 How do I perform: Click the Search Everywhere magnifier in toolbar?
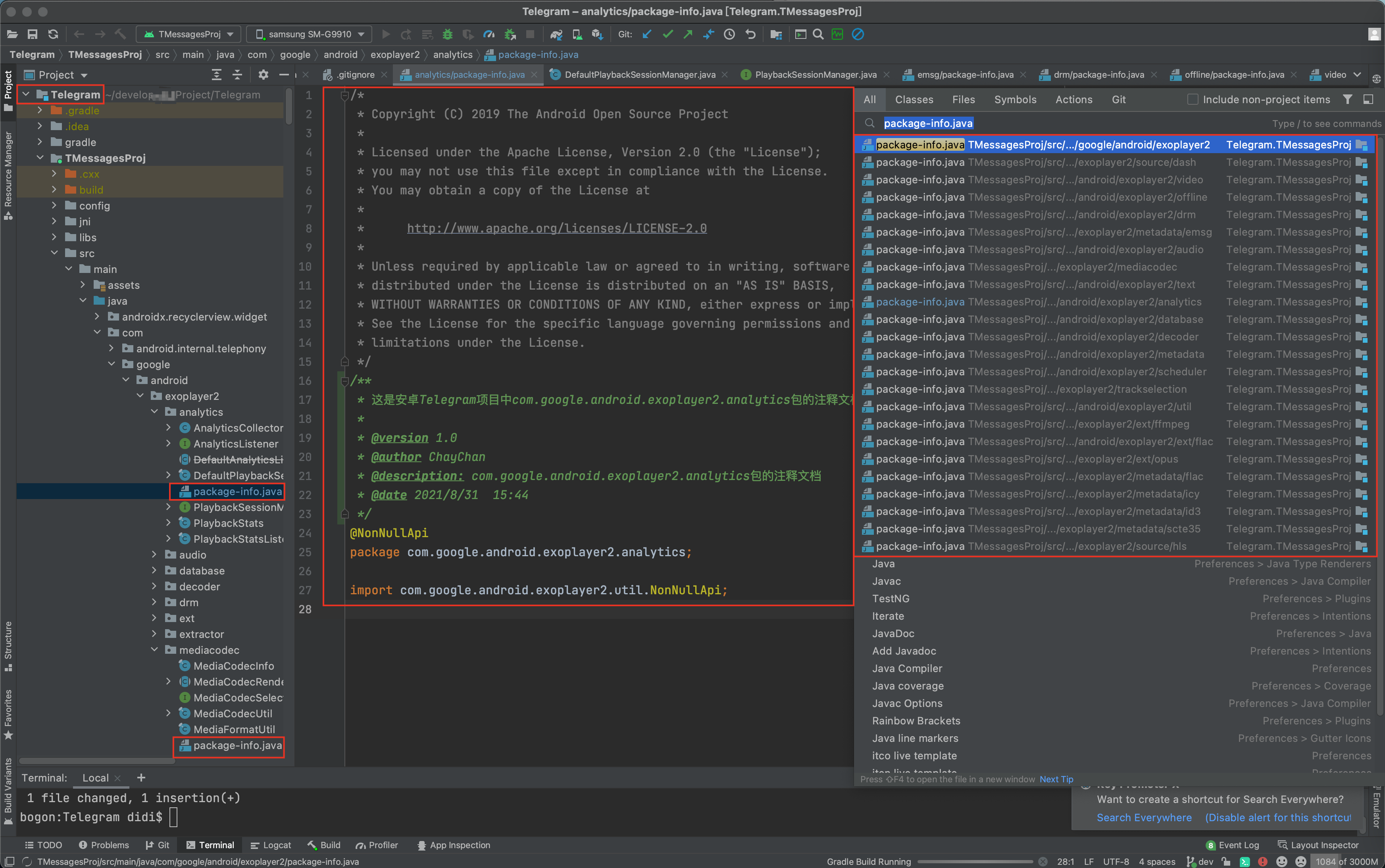coord(818,35)
